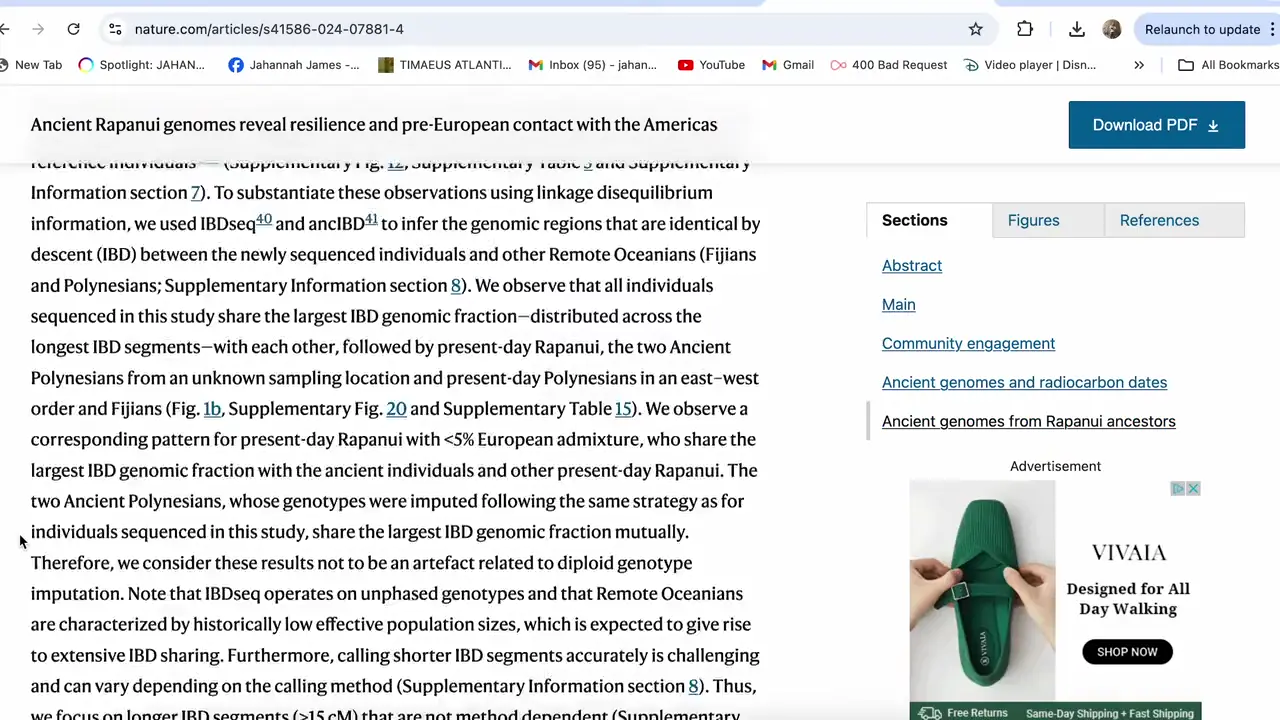Expand hidden bookmarks chevron
This screenshot has height=720, width=1280.
(1139, 65)
